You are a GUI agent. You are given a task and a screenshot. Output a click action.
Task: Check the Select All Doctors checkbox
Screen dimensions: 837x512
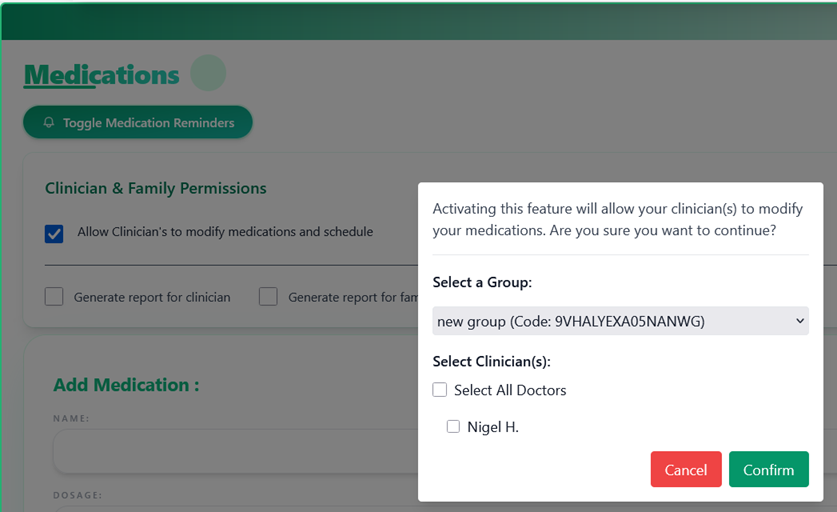(440, 390)
